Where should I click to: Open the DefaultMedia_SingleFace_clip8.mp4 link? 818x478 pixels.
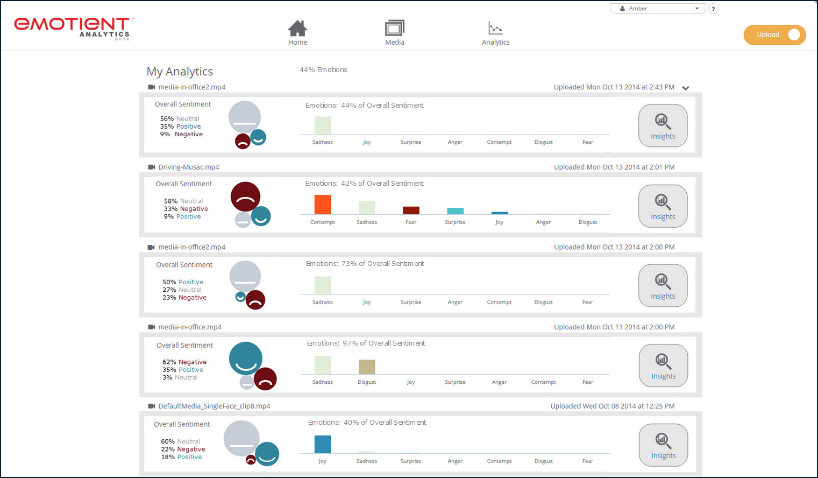point(214,407)
